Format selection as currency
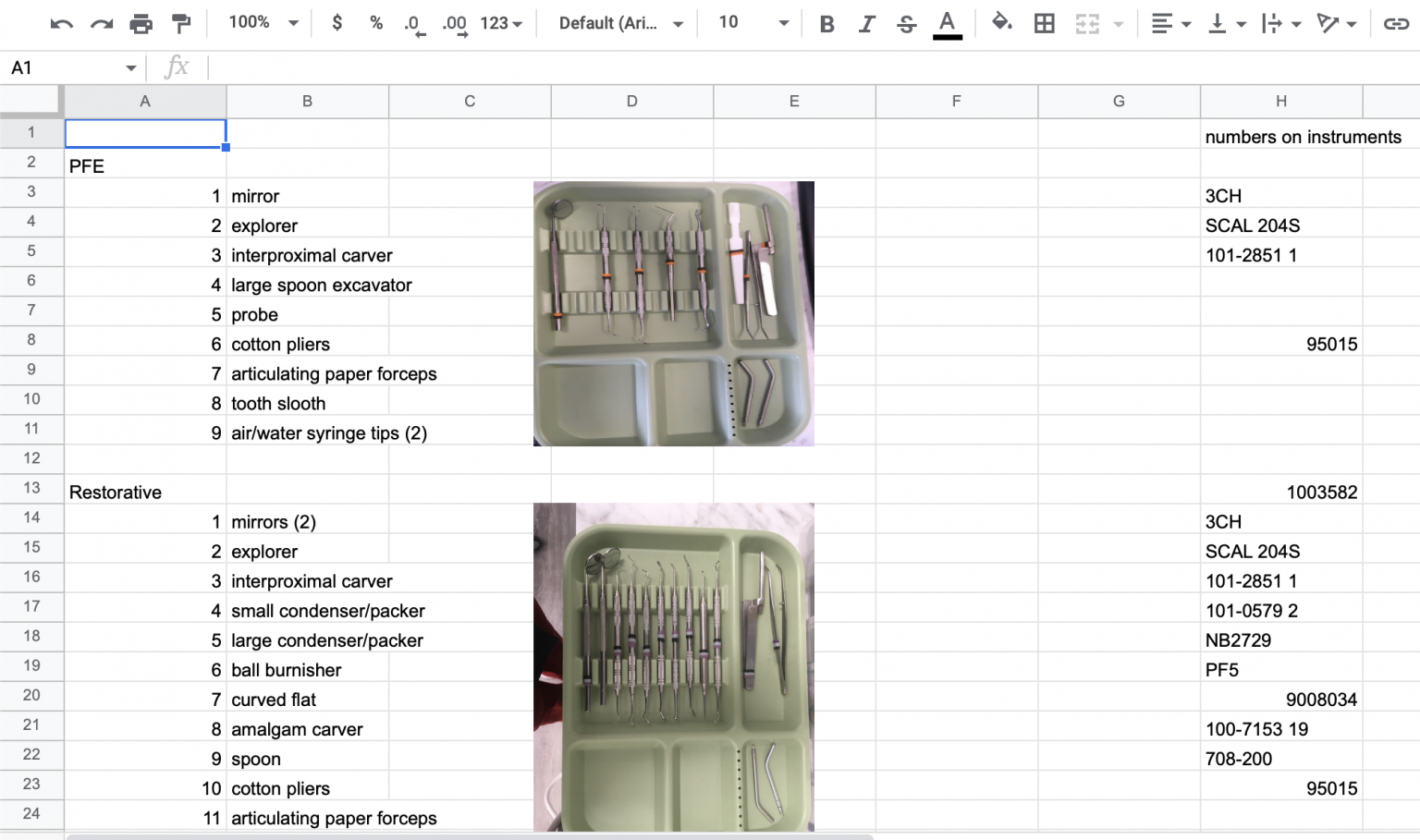 coord(337,23)
